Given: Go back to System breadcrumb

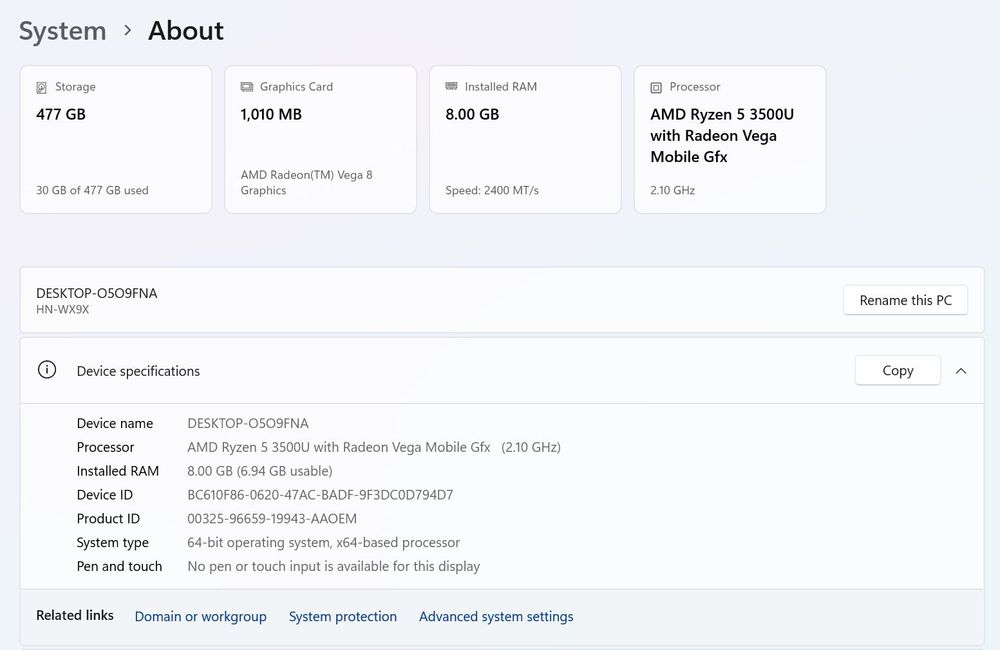Looking at the screenshot, I should click(62, 31).
